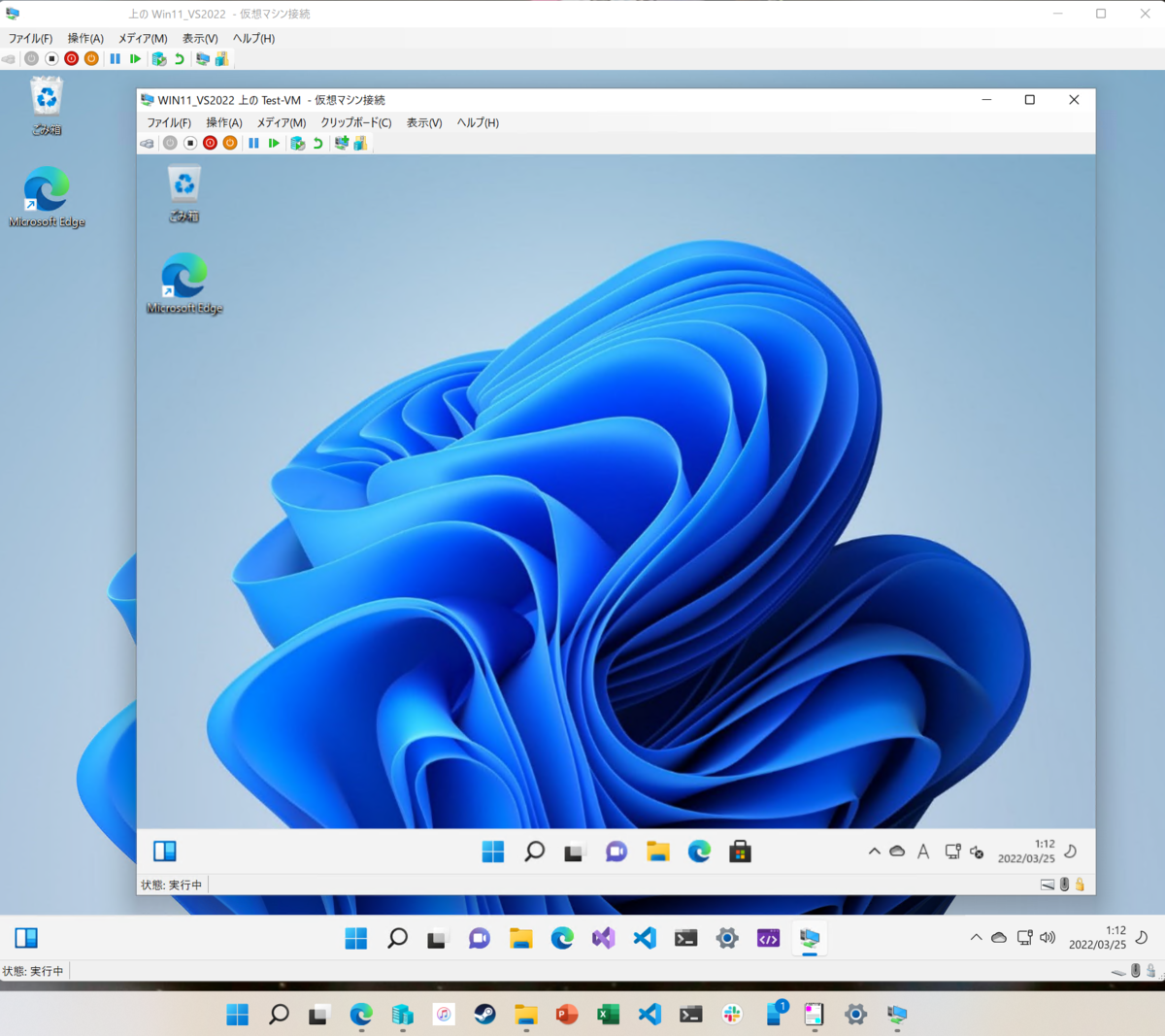Expand hidden tray icons in the Test-VM taskbar

pos(874,852)
